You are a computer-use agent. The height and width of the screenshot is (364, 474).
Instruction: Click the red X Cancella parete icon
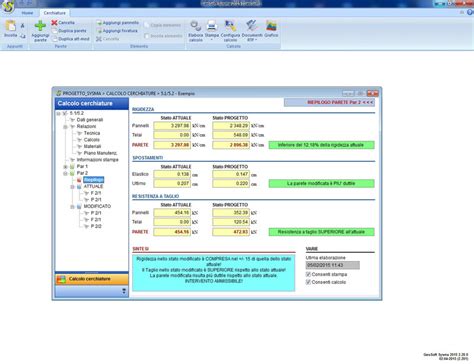click(54, 22)
